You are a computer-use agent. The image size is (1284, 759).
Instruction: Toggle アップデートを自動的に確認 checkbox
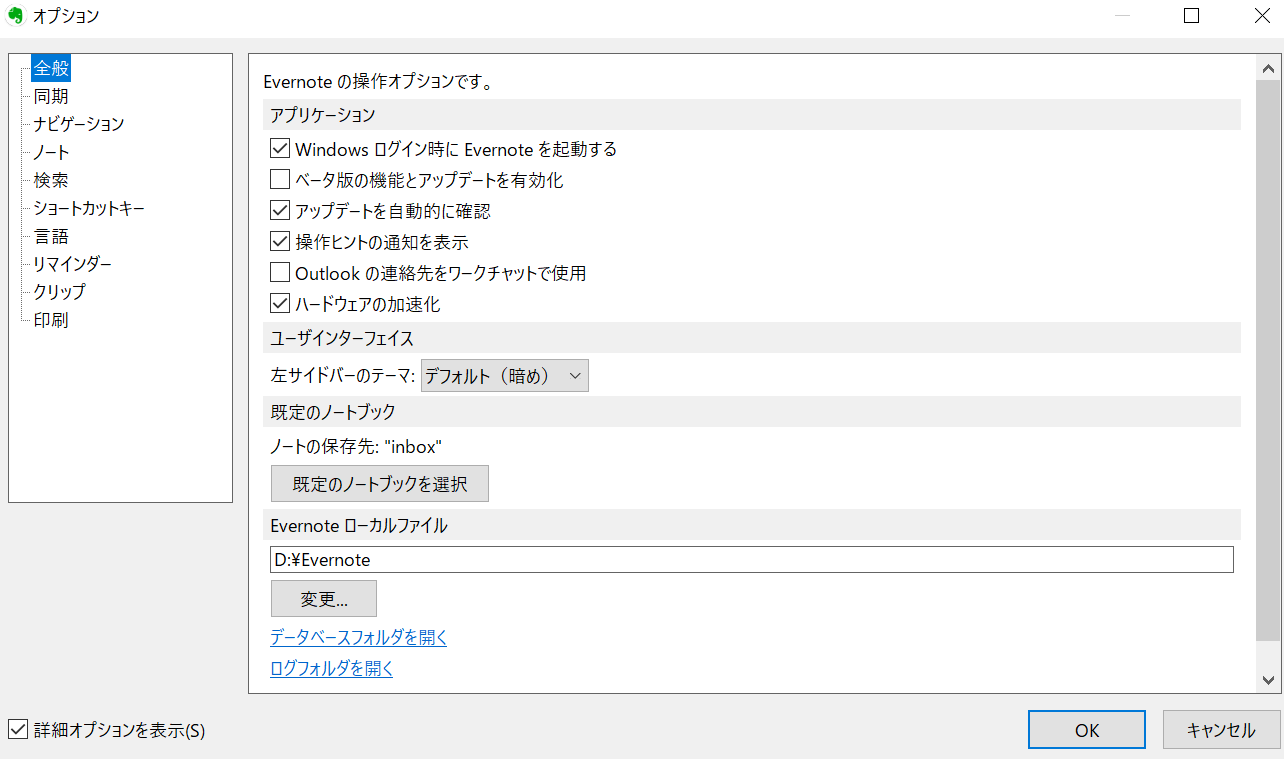280,212
